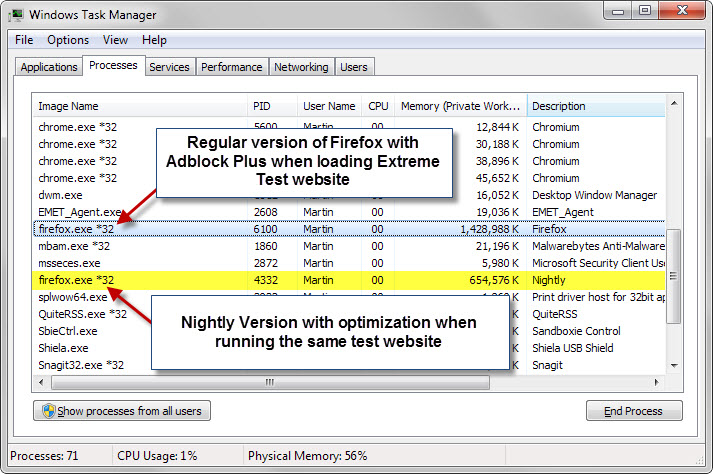713x474 pixels.
Task: Click chrome.exe row using 30,188 K
Action: tap(349, 144)
